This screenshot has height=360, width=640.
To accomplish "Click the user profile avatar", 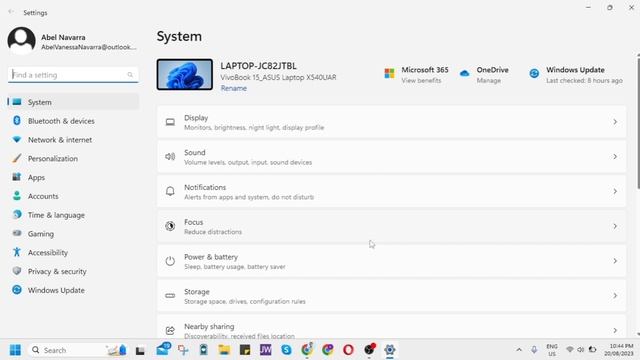I will [21, 40].
